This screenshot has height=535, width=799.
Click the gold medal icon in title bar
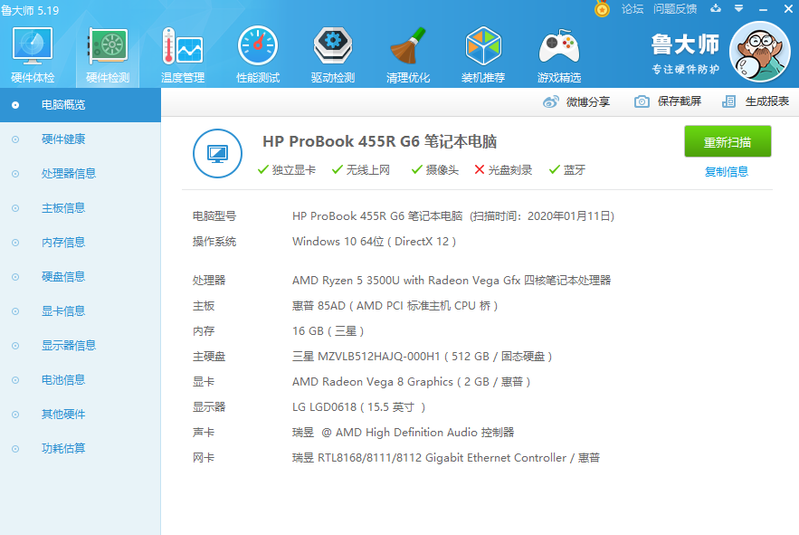pos(602,9)
